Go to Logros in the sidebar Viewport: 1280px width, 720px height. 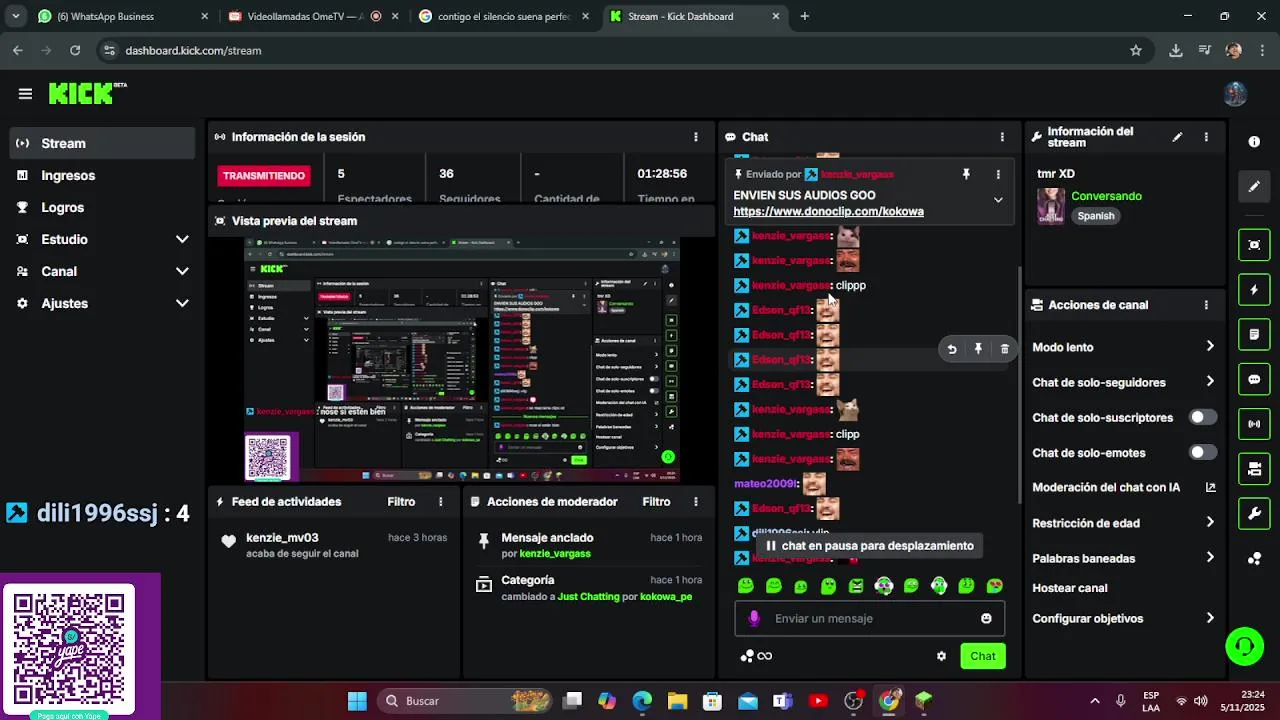103,208
